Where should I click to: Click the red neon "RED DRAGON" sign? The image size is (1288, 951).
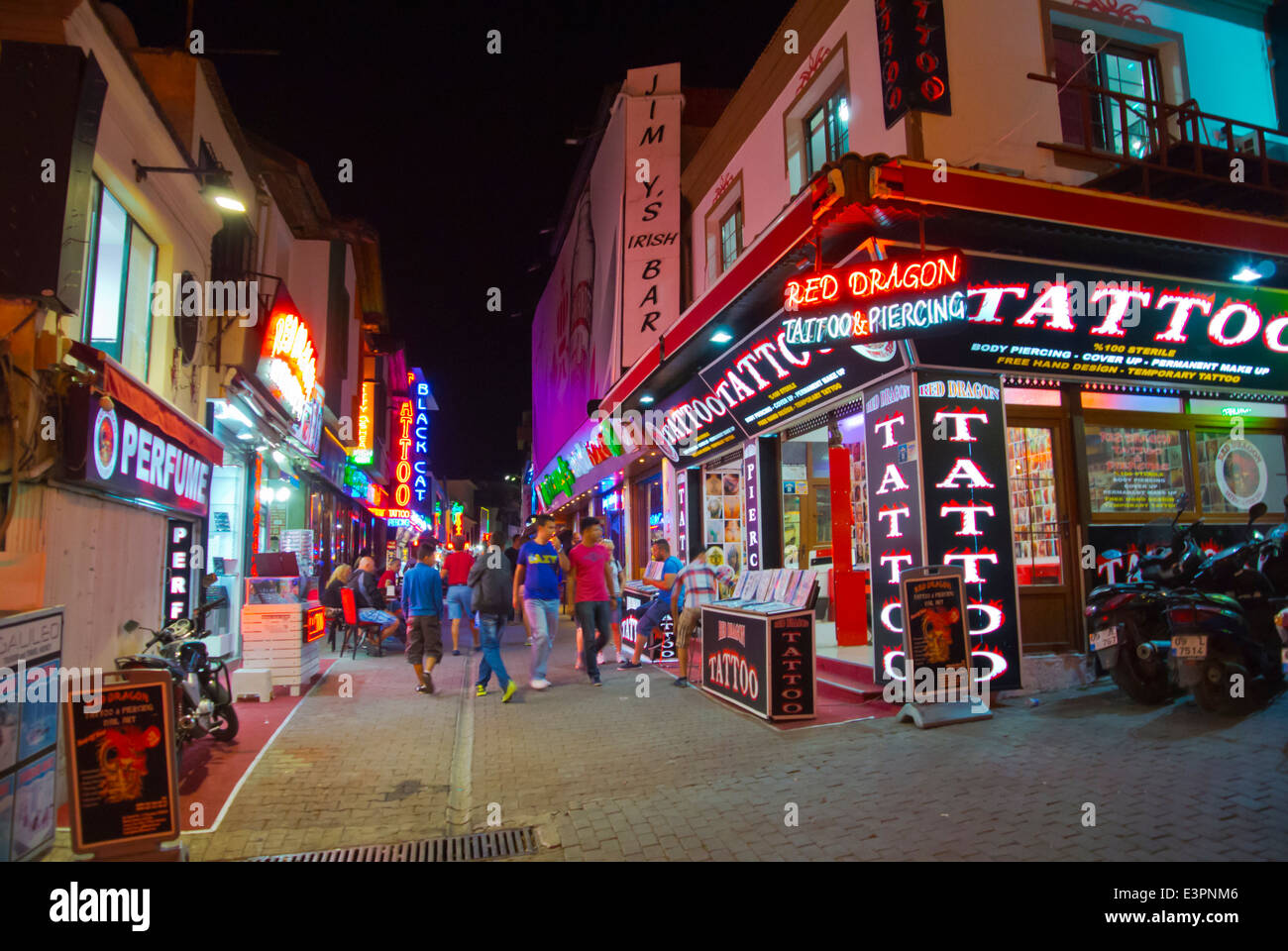click(x=873, y=279)
